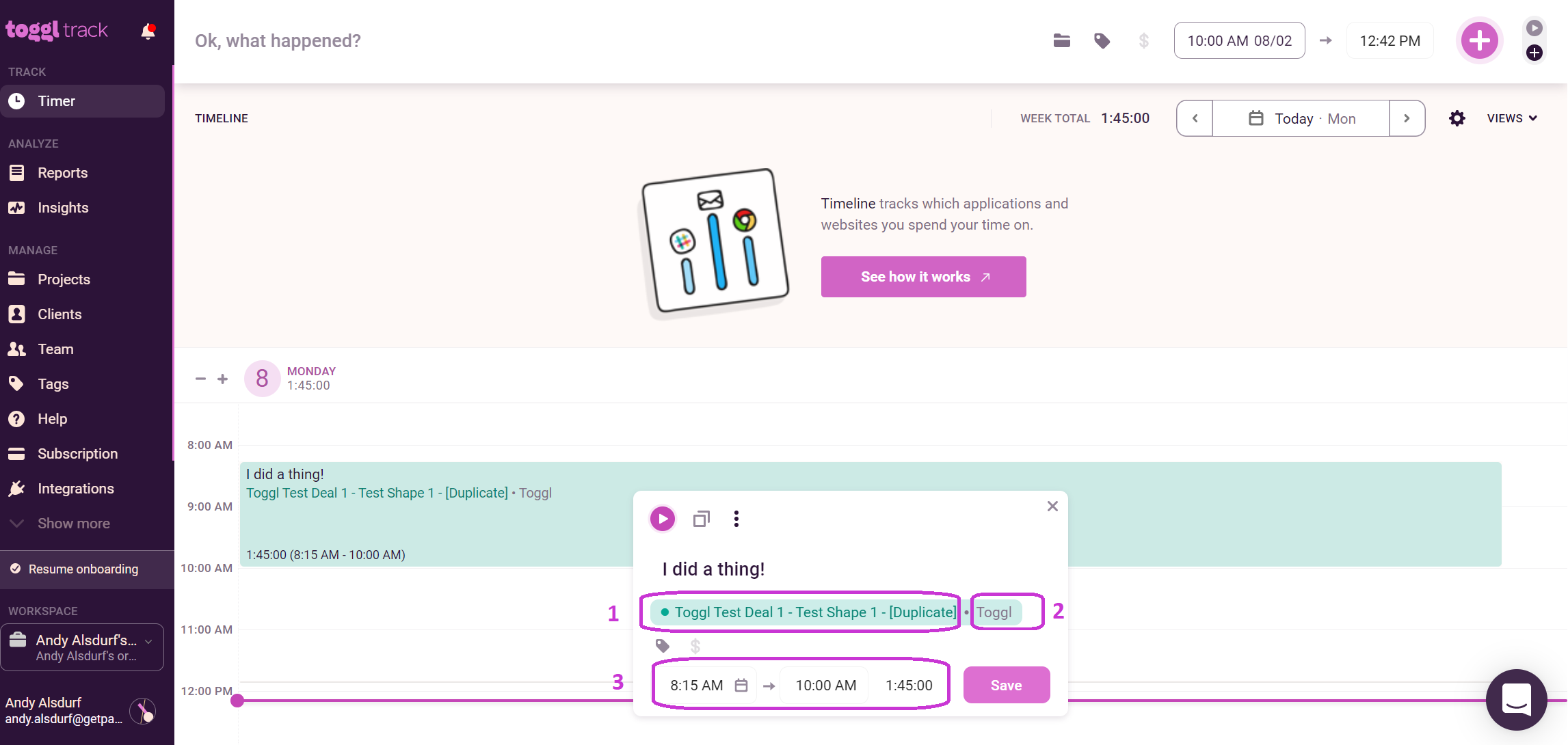Switch to timer mode play icon

1534,28
